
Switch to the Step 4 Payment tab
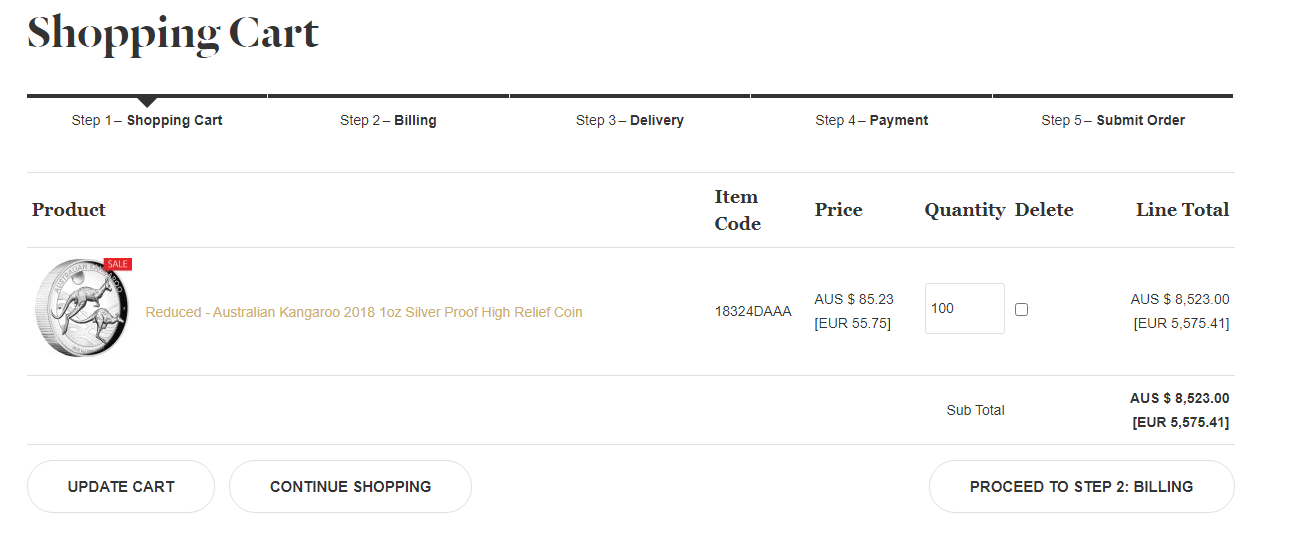pos(871,120)
